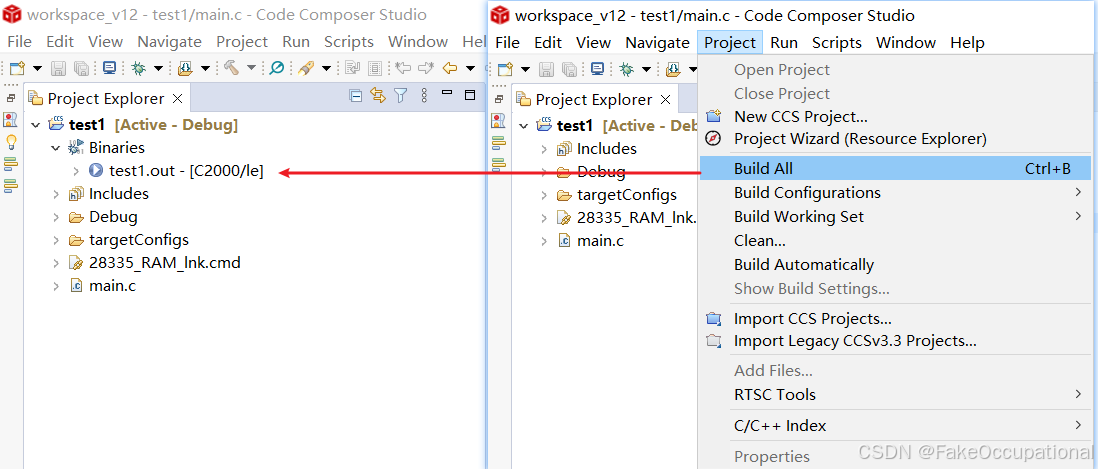
Task: Click green Debug bug icon in window showing Binaries
Action: pos(139,68)
